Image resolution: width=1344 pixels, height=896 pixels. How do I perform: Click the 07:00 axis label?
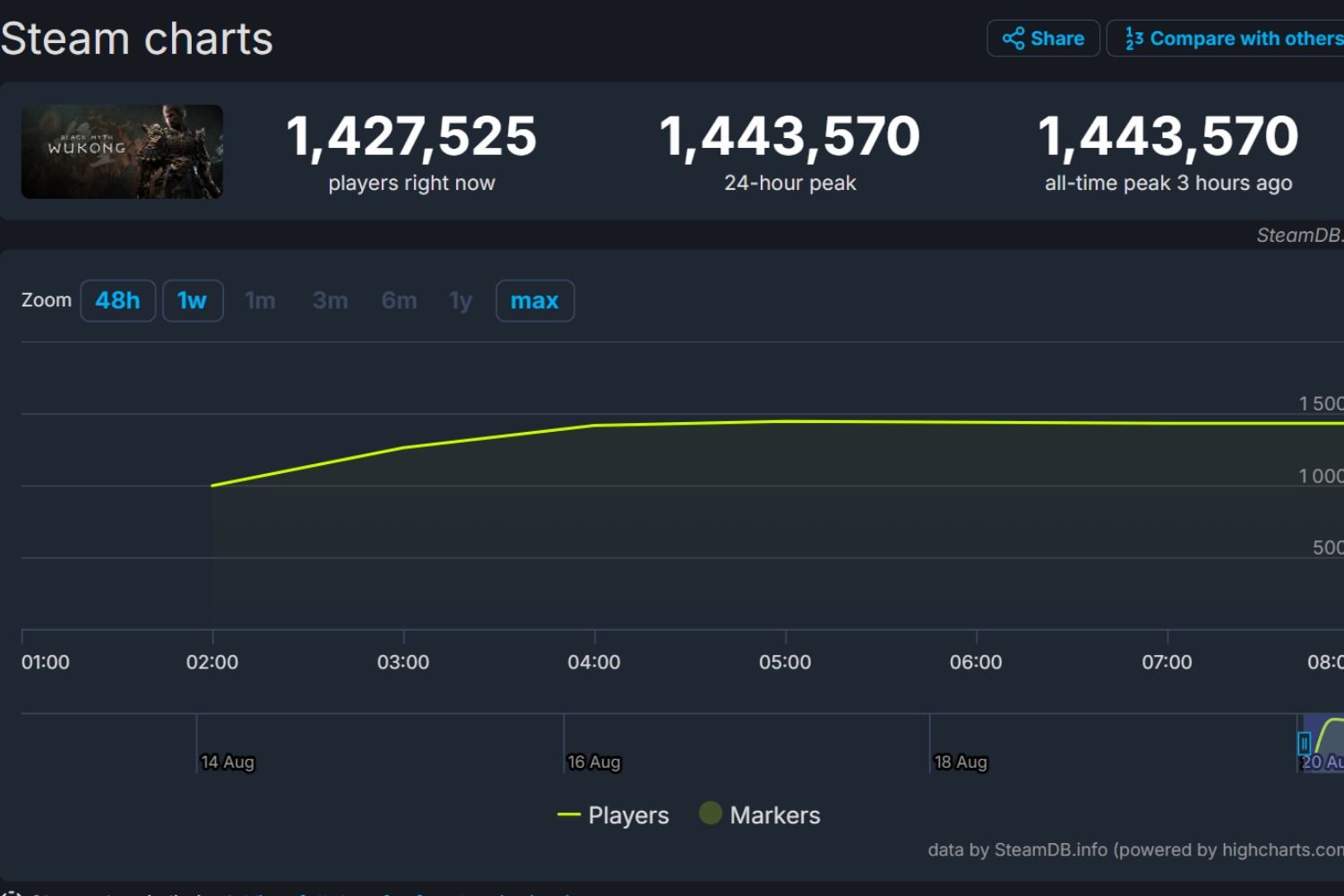click(1167, 662)
